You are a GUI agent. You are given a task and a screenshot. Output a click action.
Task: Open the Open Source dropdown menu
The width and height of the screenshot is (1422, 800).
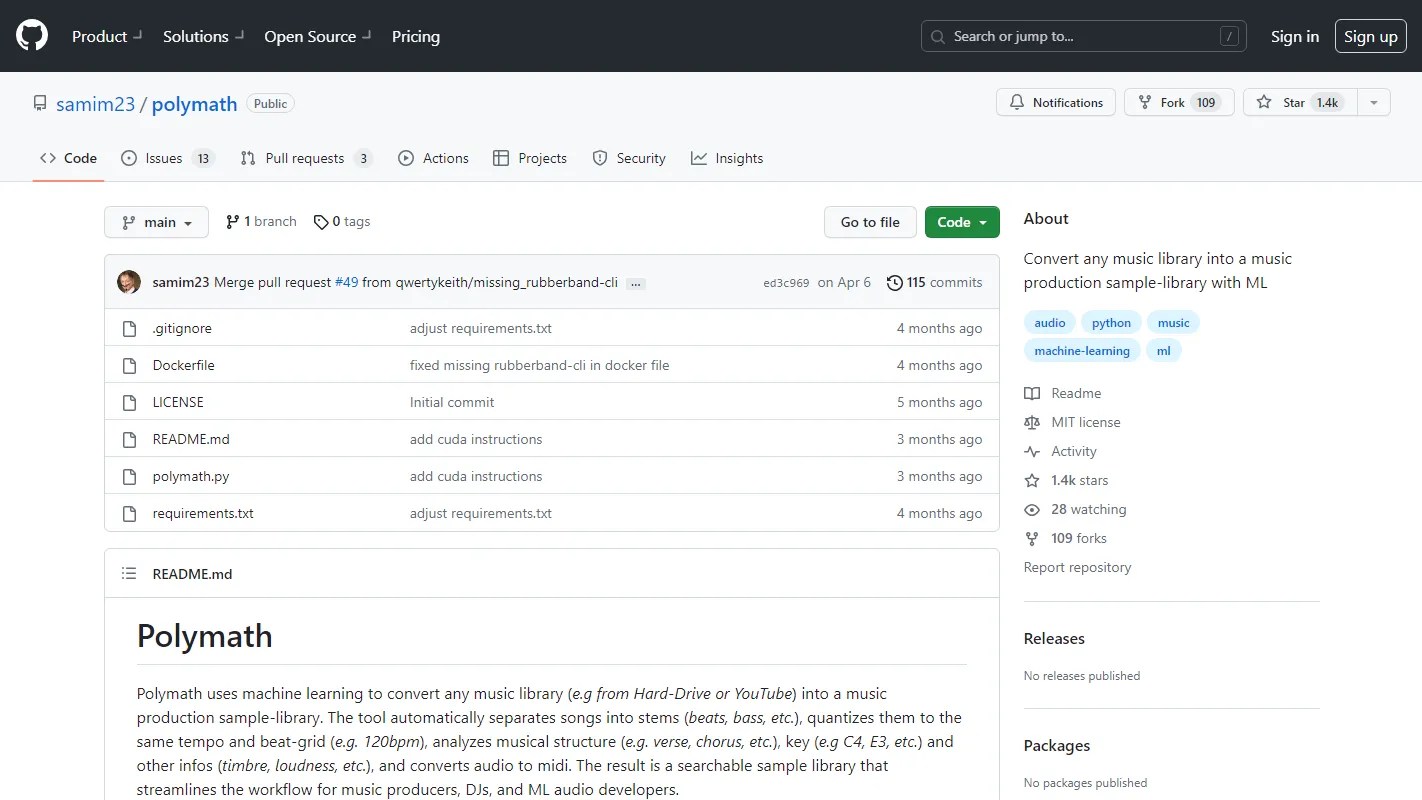[x=318, y=36]
